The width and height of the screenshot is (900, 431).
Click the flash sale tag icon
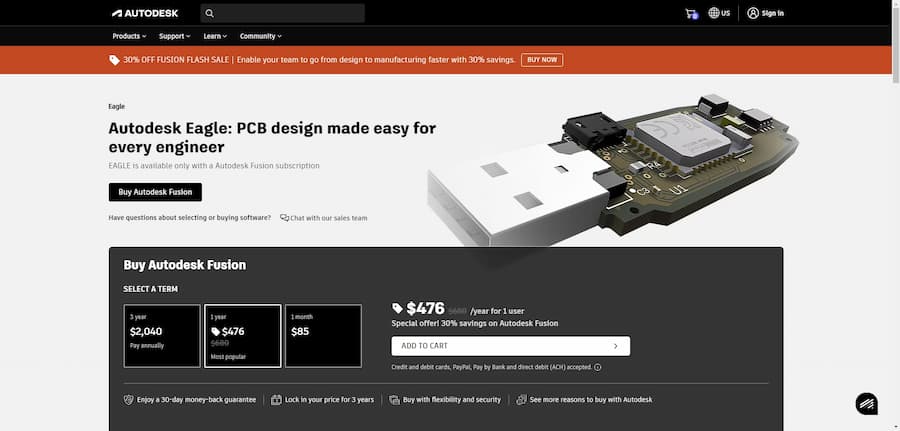pyautogui.click(x=114, y=60)
